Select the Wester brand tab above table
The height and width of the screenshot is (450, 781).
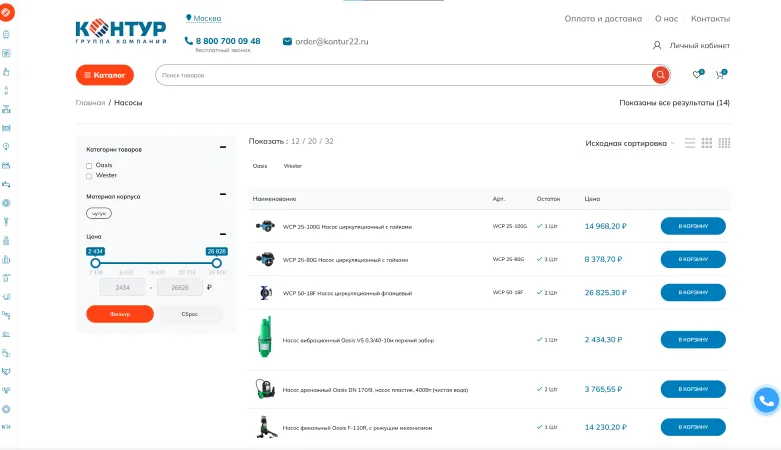(293, 166)
